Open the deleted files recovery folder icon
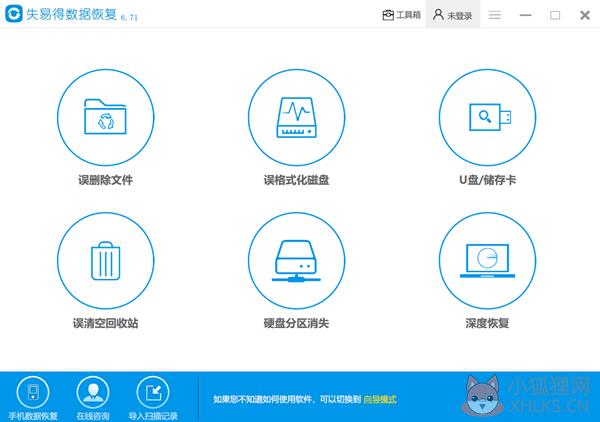Image resolution: width=600 pixels, height=422 pixels. pos(106,117)
